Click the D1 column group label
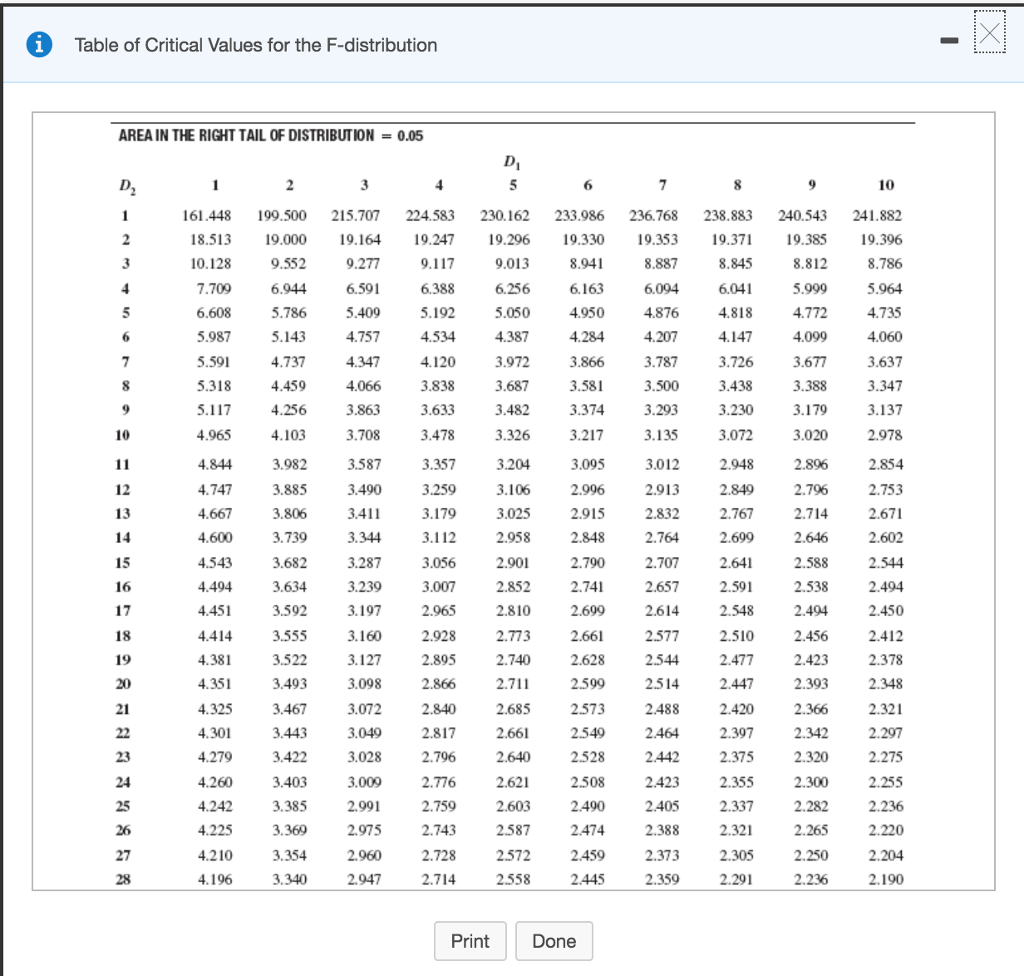 click(x=511, y=161)
